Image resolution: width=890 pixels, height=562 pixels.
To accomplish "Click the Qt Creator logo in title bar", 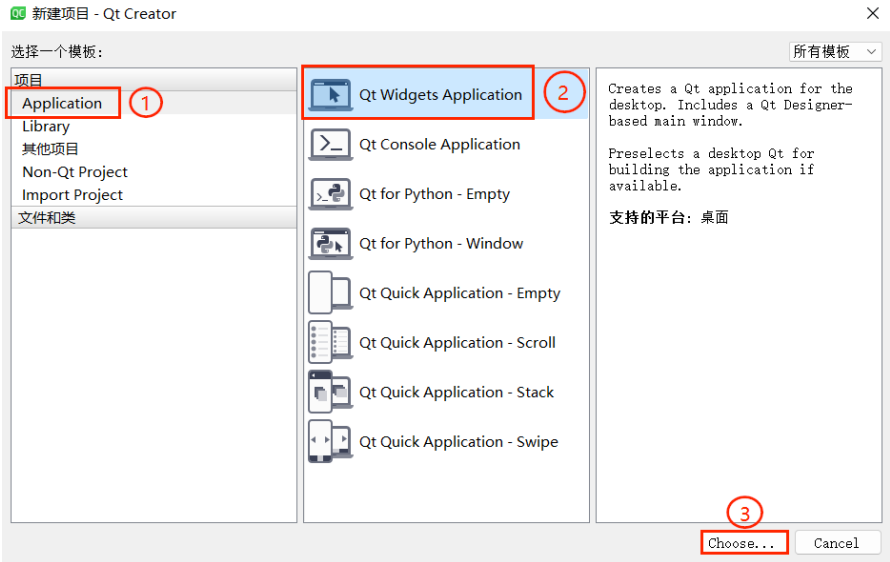I will tap(18, 13).
